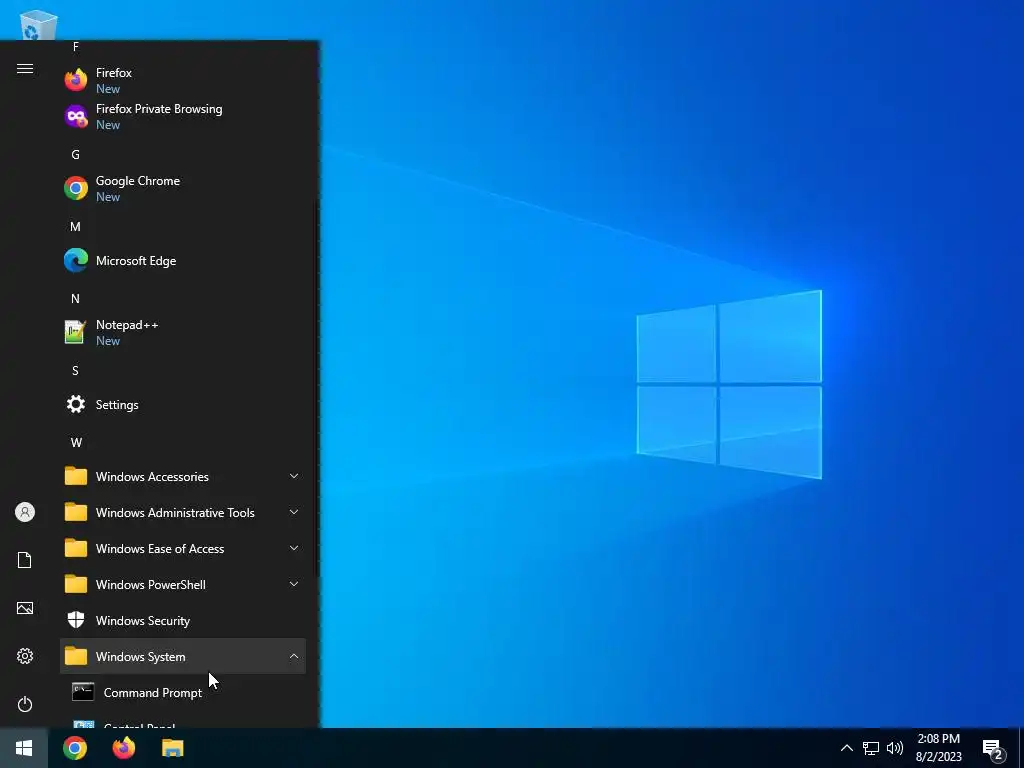Open Firefox from the taskbar
This screenshot has height=768, width=1024.
[x=123, y=748]
